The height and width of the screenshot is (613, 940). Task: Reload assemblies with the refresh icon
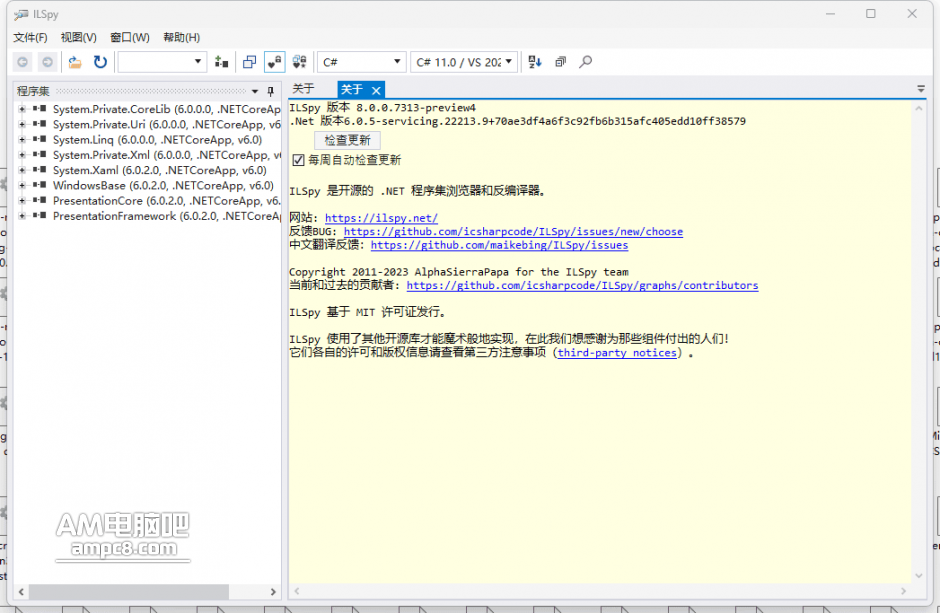point(100,62)
